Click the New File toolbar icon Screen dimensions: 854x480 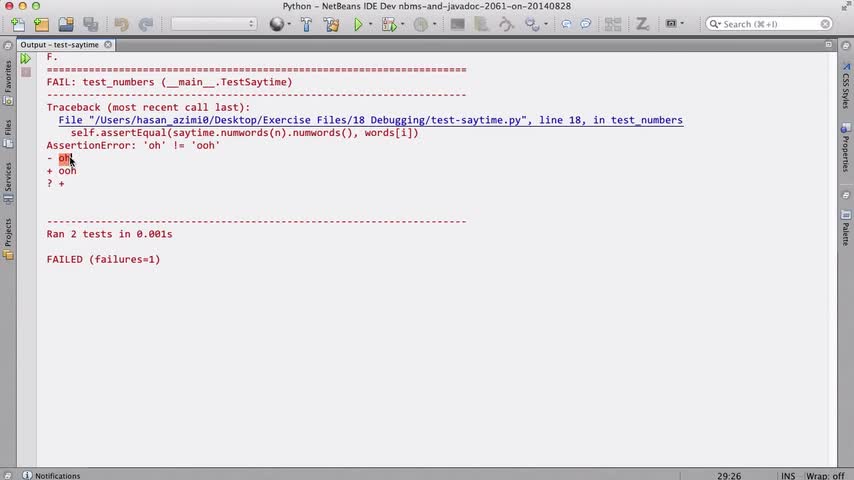pos(18,24)
